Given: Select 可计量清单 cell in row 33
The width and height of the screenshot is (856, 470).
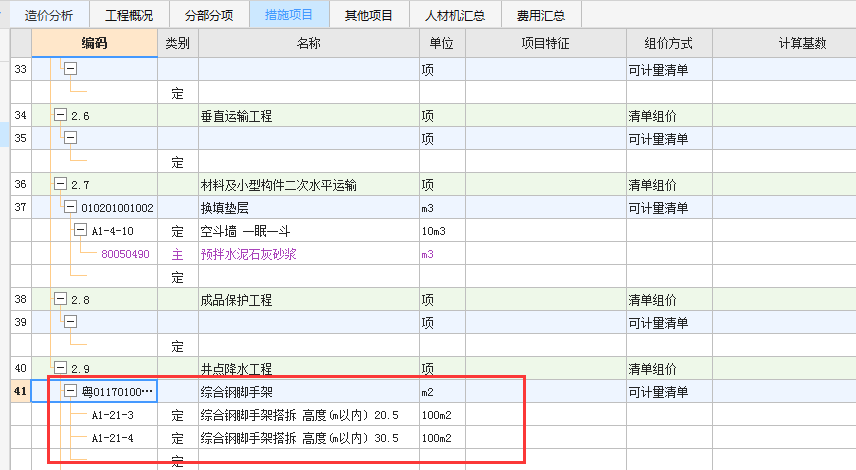Looking at the screenshot, I should (x=669, y=70).
